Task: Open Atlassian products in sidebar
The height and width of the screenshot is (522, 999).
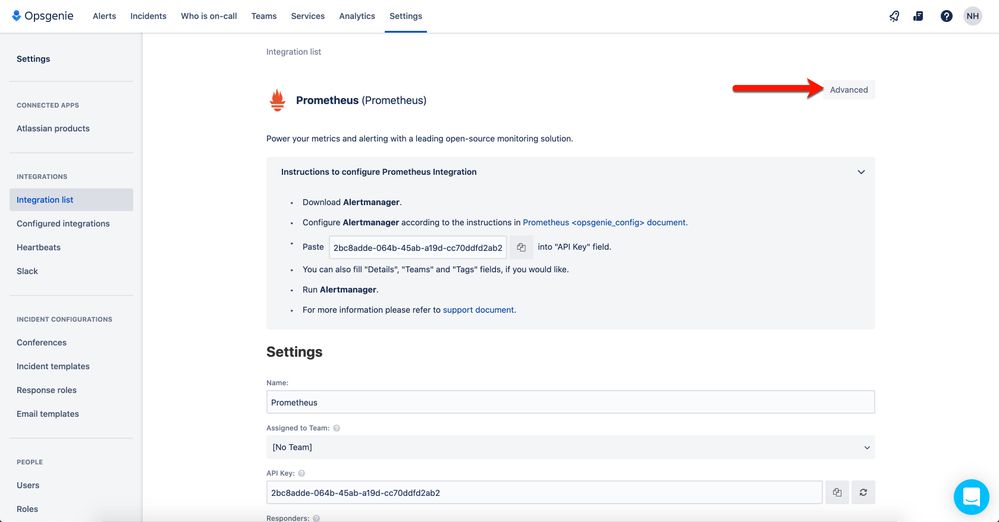Action: [x=53, y=128]
